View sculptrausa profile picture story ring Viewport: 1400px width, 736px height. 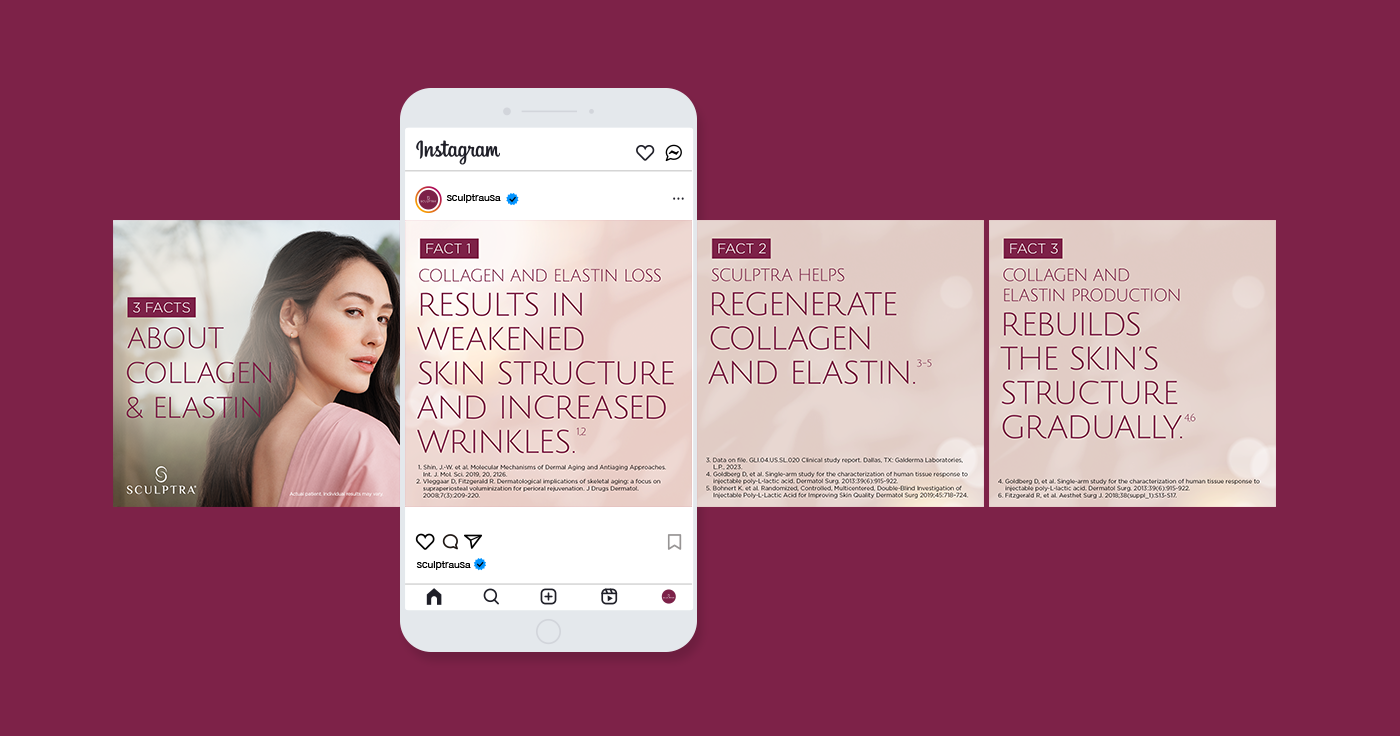tap(428, 199)
